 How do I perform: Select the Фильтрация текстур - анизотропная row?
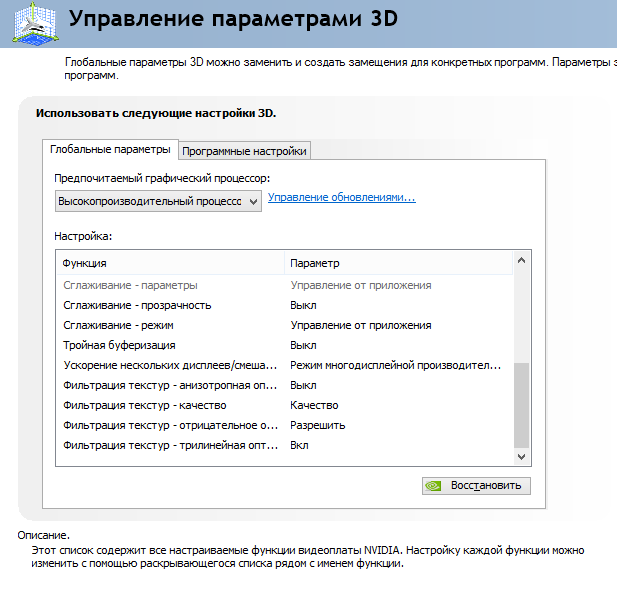coord(285,385)
